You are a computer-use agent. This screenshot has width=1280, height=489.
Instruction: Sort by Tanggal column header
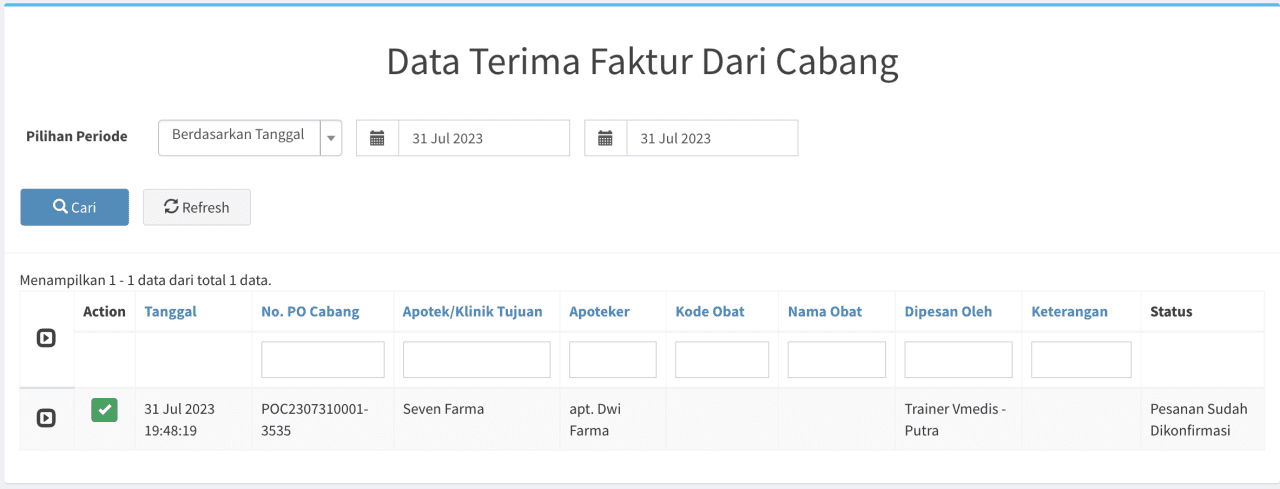[171, 311]
